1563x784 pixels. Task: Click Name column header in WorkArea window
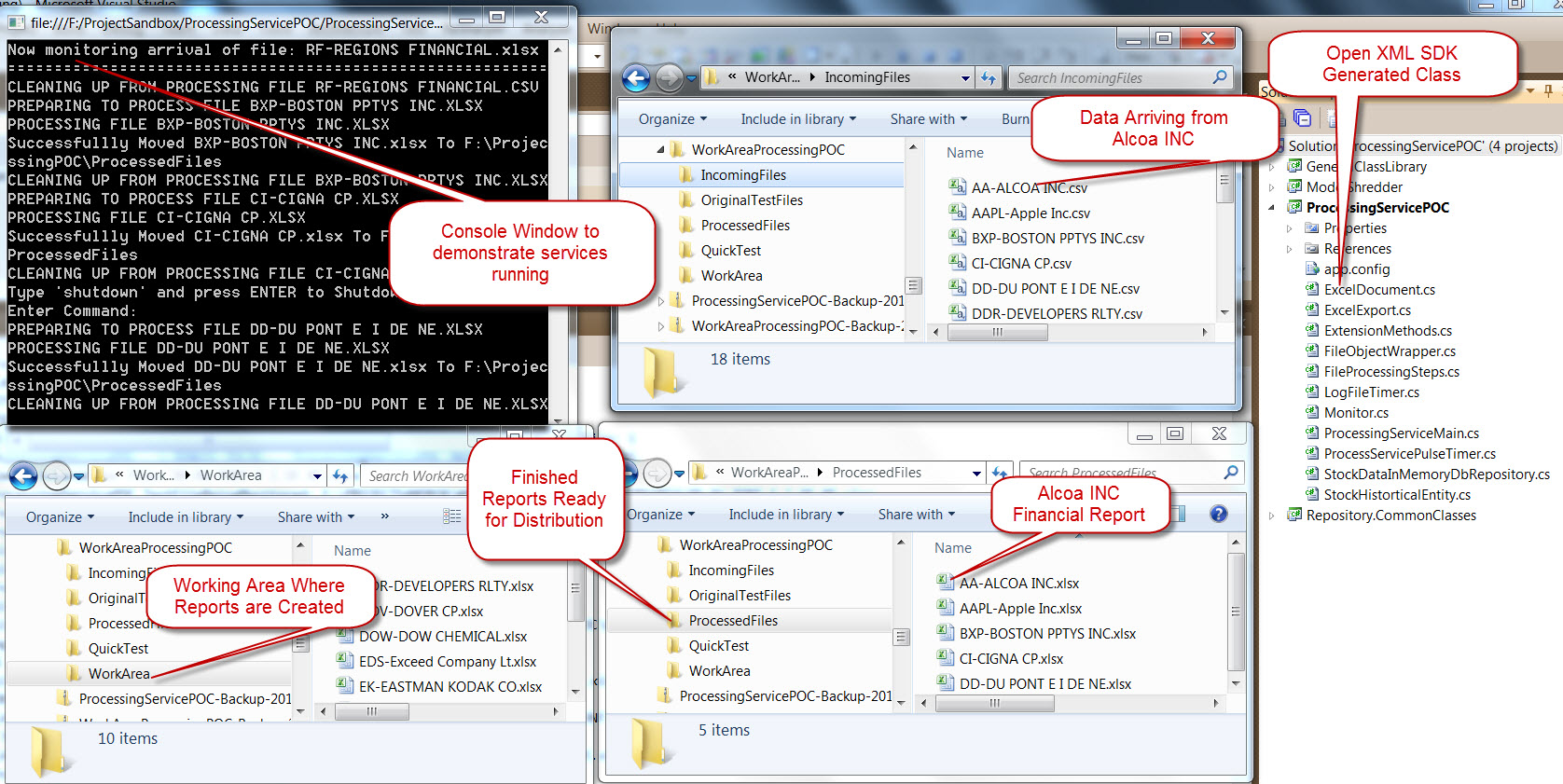point(353,551)
